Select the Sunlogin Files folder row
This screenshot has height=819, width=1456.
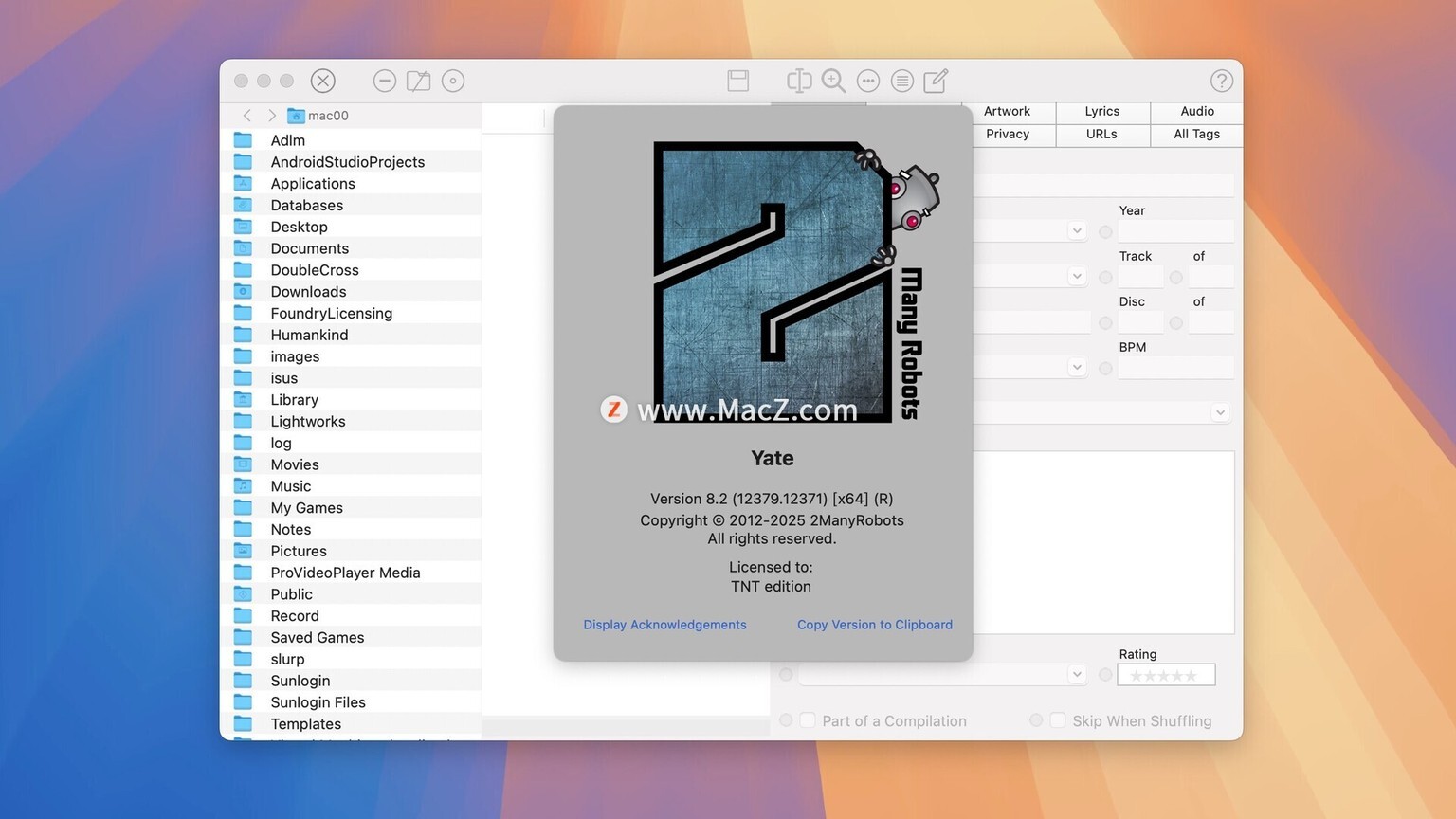pyautogui.click(x=351, y=702)
